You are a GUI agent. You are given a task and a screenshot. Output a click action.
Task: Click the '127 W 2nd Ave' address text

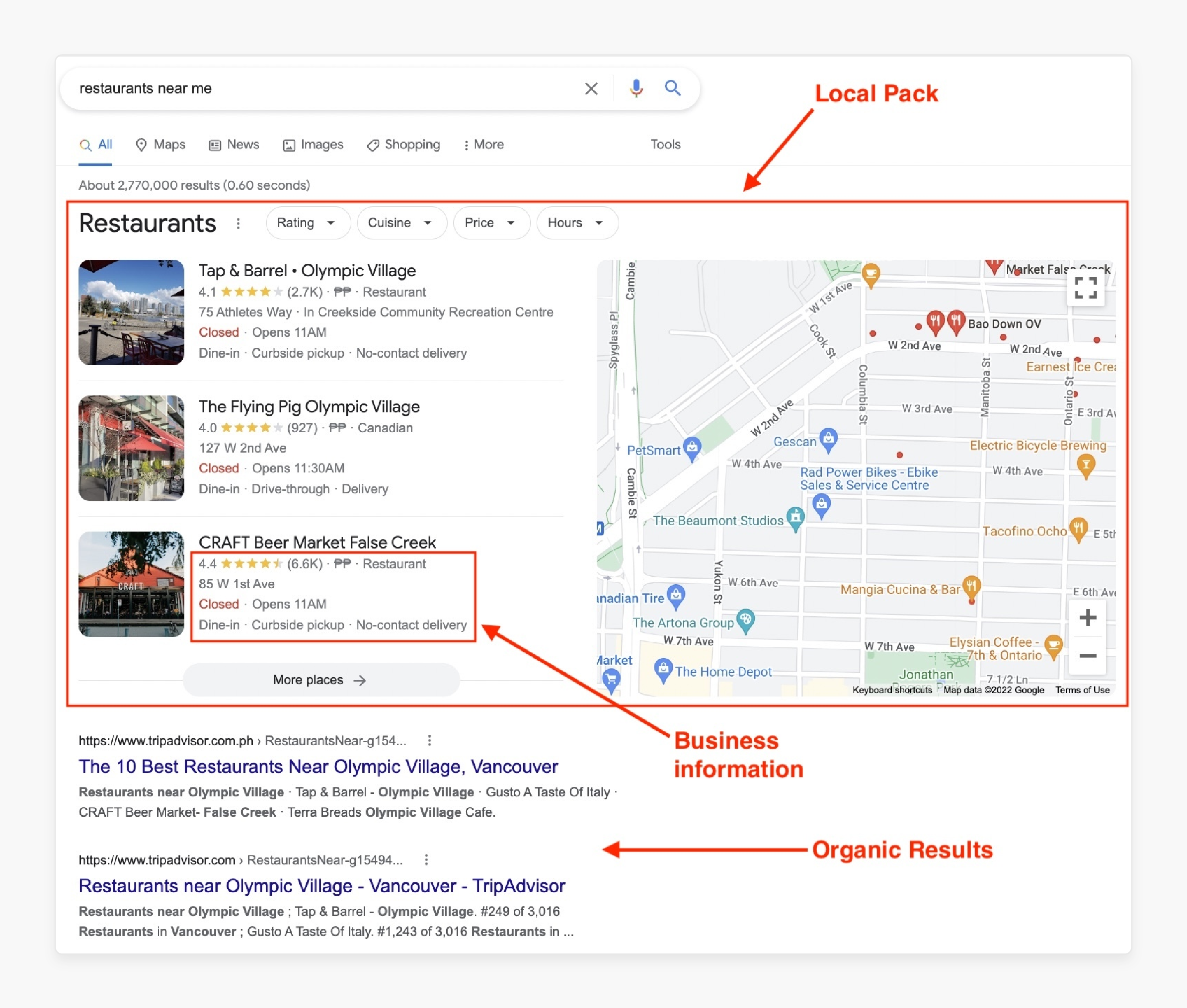pyautogui.click(x=242, y=448)
